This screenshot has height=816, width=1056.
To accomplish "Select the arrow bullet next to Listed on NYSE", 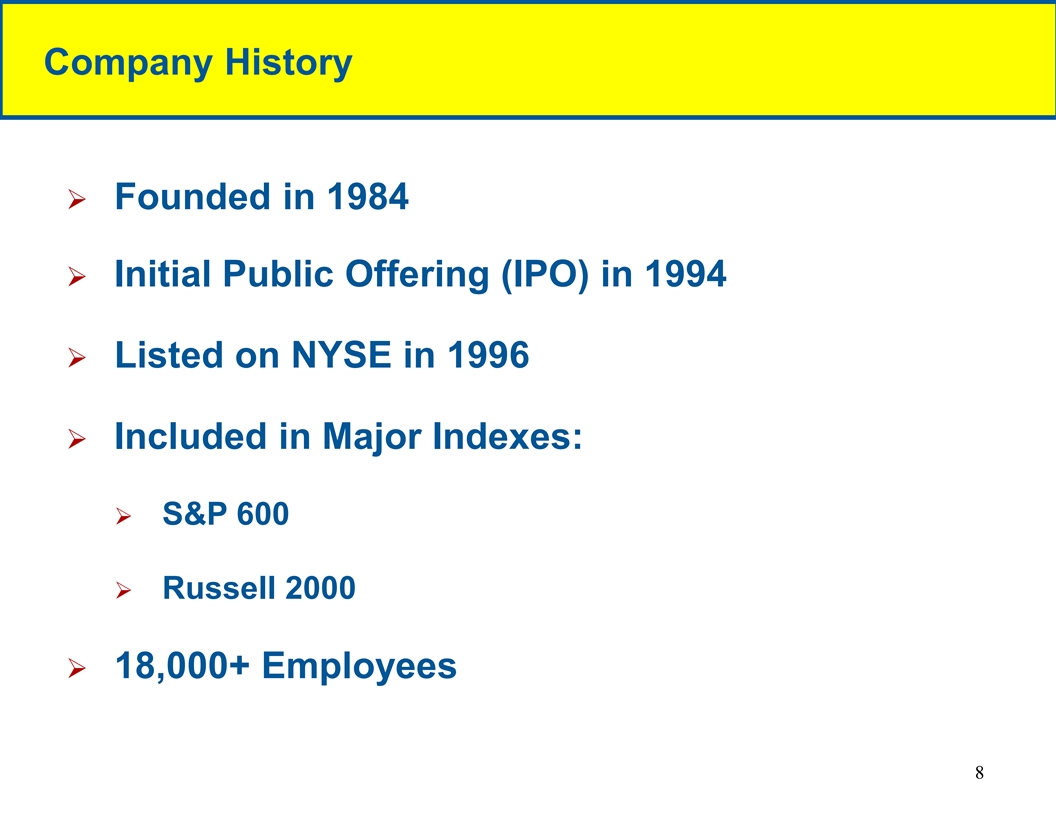I will click(x=73, y=357).
